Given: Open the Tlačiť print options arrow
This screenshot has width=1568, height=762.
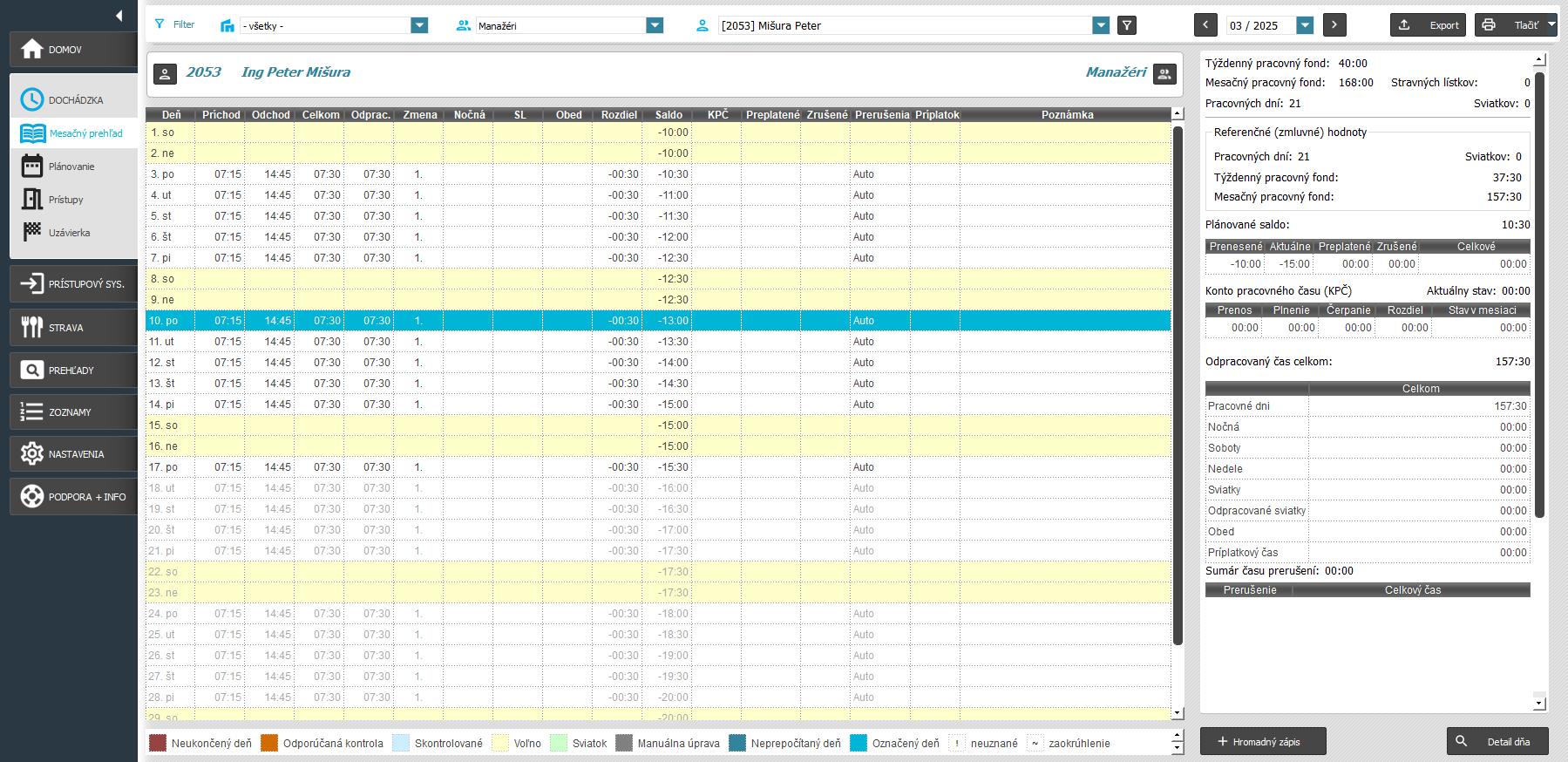Looking at the screenshot, I should (1551, 25).
